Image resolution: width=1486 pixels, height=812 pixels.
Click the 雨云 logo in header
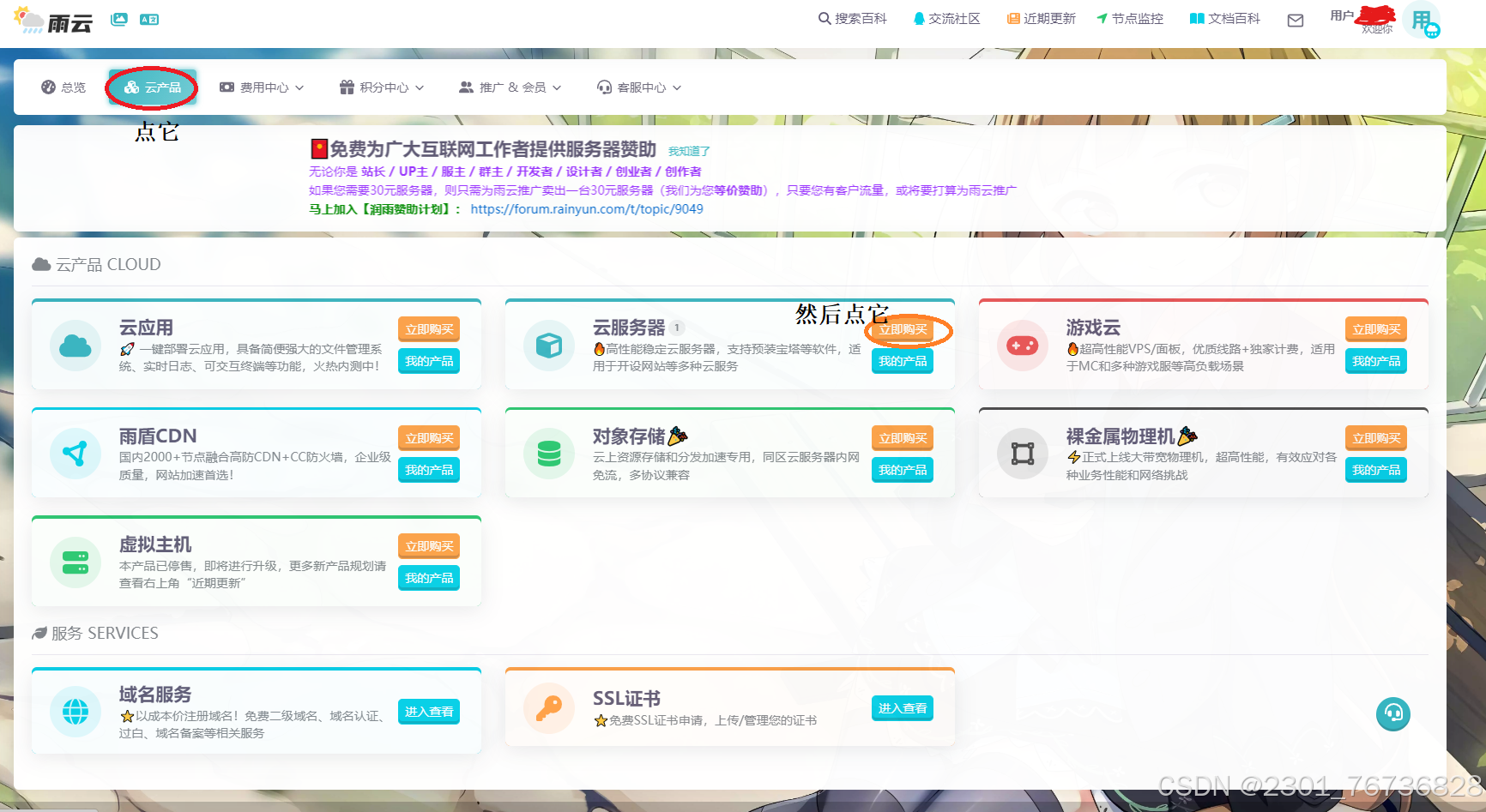tap(53, 20)
